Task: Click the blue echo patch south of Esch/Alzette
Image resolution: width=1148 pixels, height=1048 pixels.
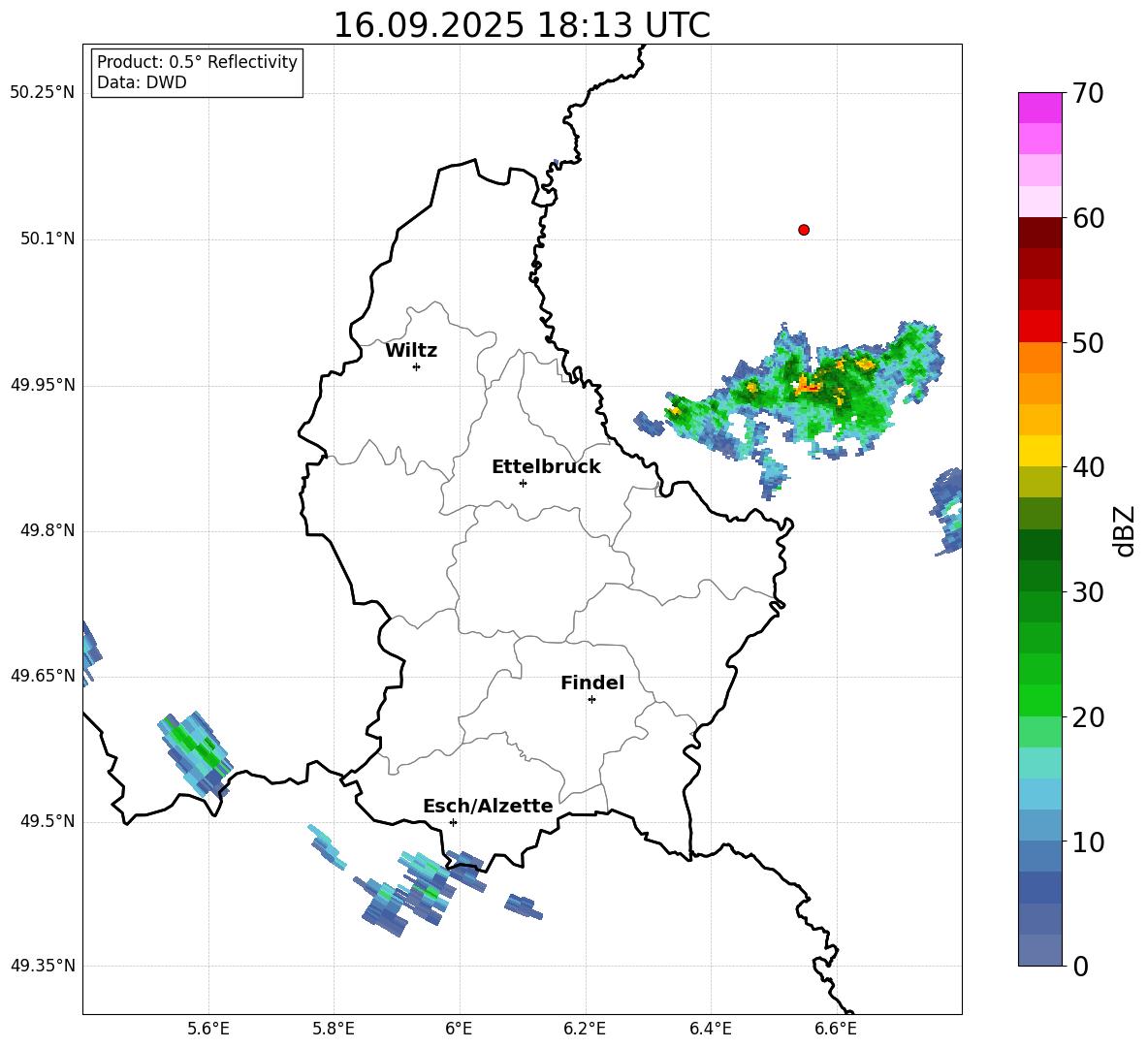Action: [x=525, y=906]
